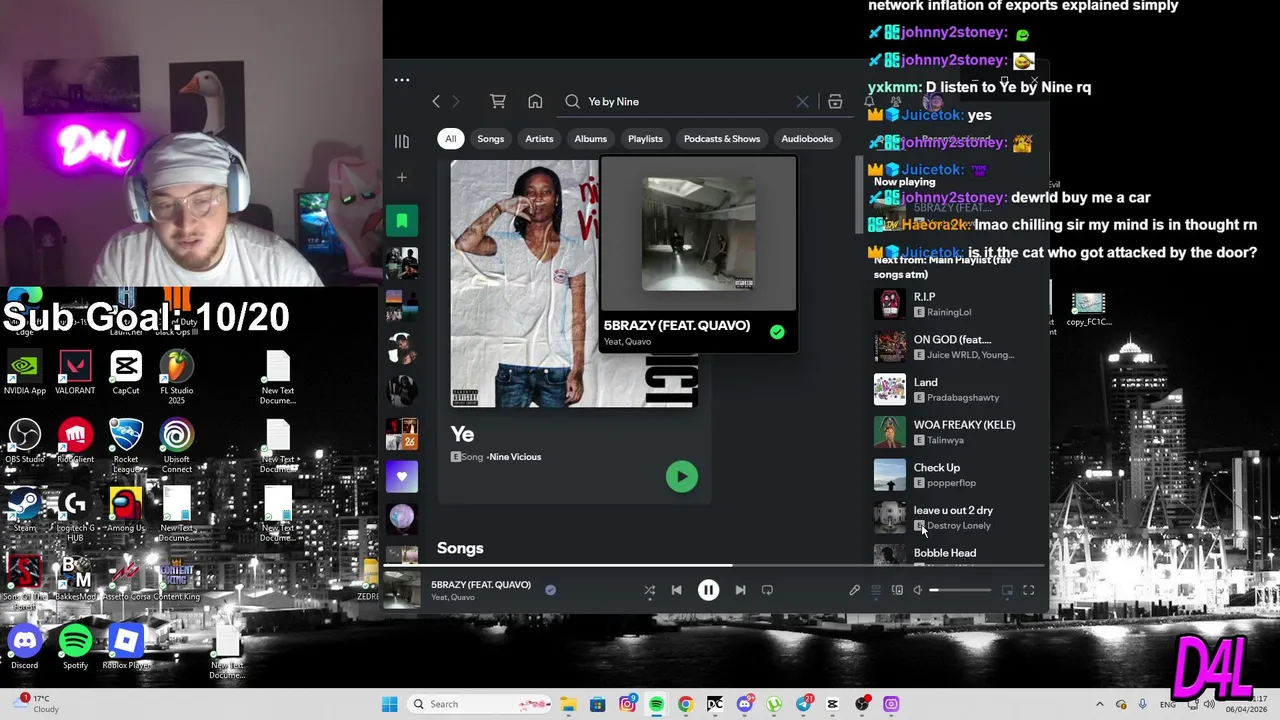
Task: Show hidden system tray icons chevron
Action: click(1099, 704)
